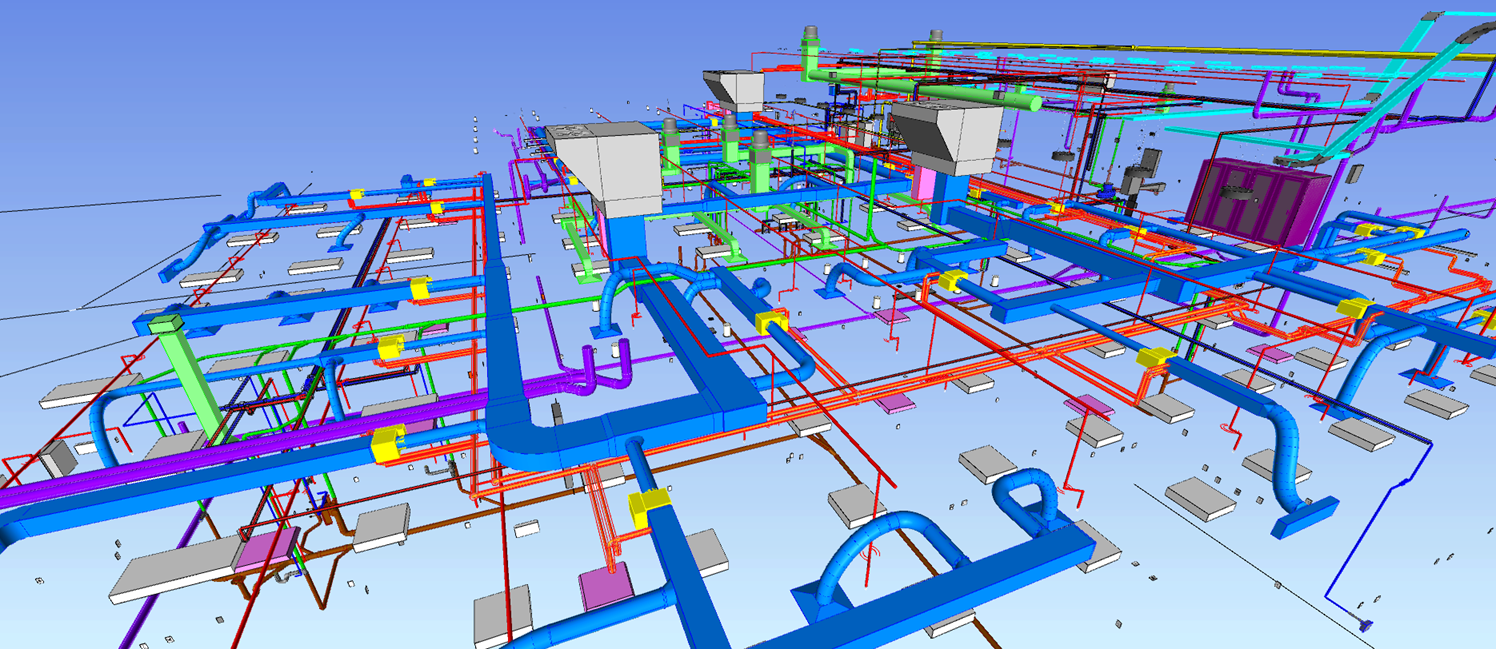Select the light green vertical duct riser
This screenshot has height=649, width=1496.
pos(190,379)
